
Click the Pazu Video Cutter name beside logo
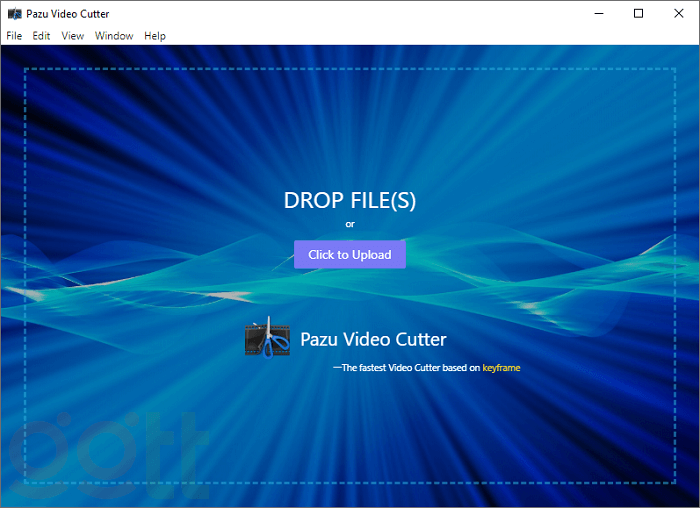point(373,340)
